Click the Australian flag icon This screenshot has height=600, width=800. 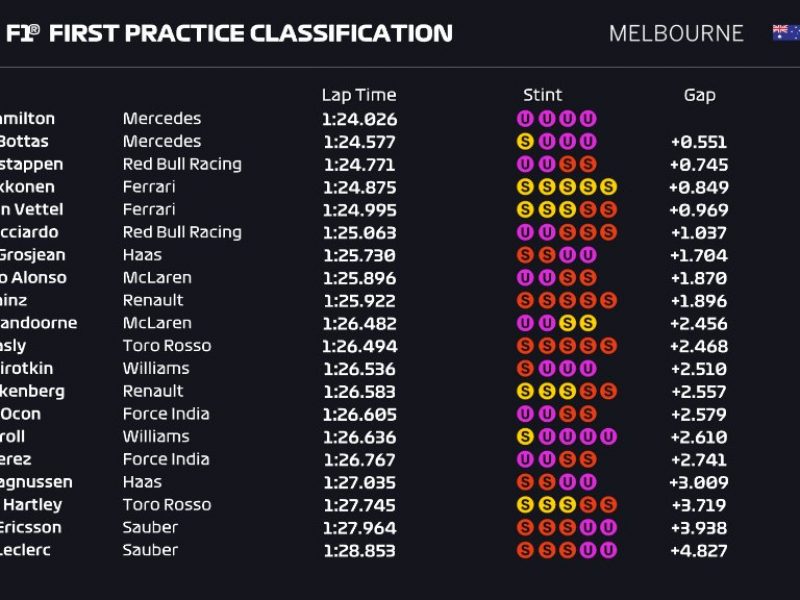click(786, 33)
